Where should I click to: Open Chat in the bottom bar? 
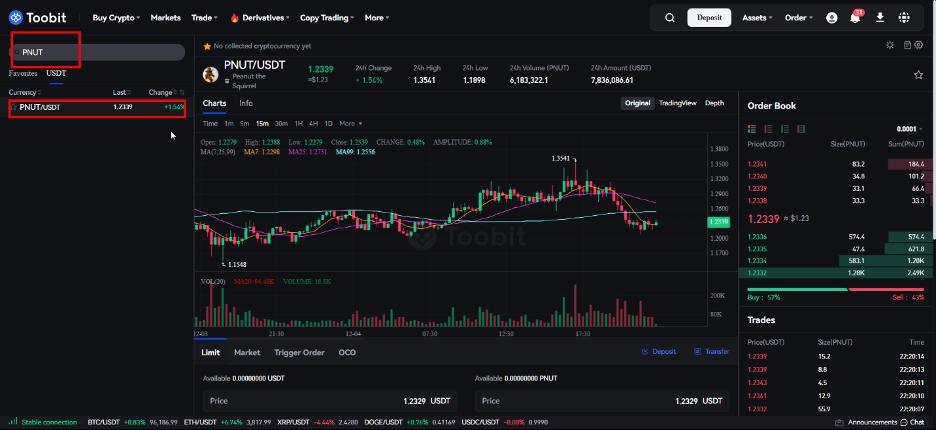click(913, 422)
